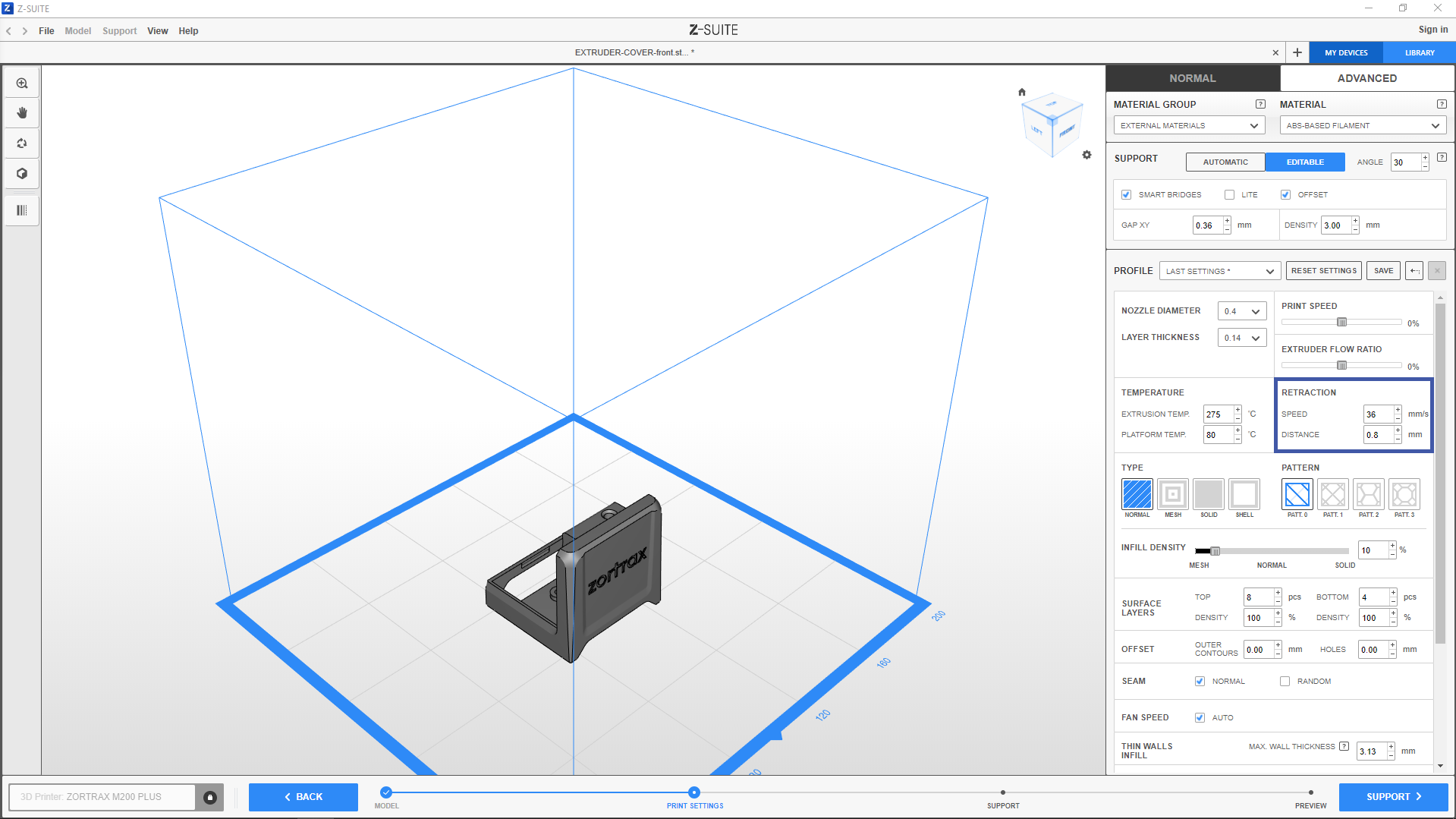
Task: Click the printer lock icon
Action: (x=210, y=797)
